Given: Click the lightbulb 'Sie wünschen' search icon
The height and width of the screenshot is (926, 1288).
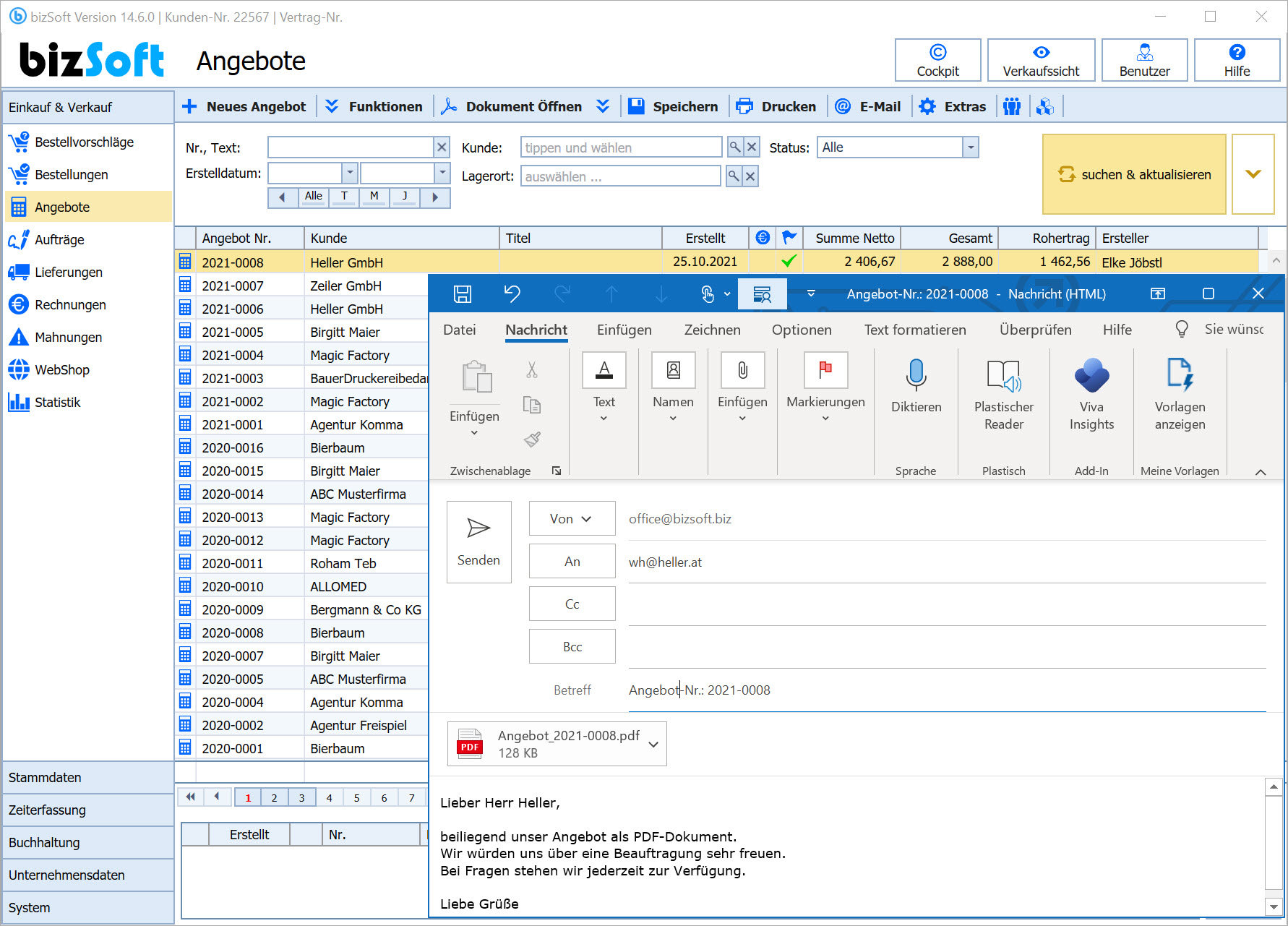Looking at the screenshot, I should click(1182, 329).
